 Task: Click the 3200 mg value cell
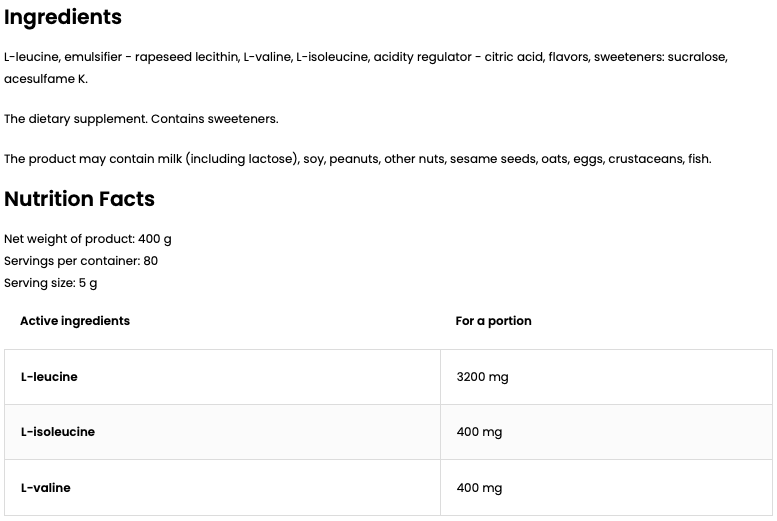482,377
